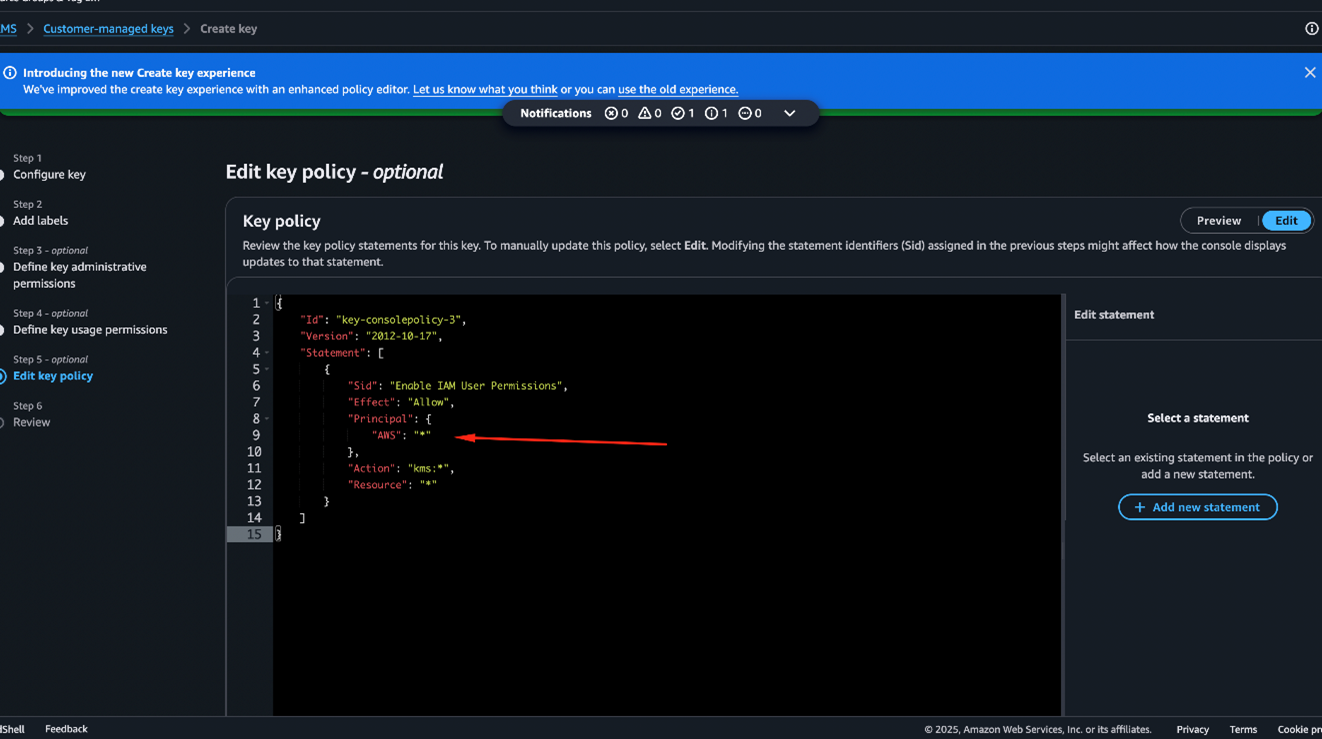Screen dimensions: 1322x739
Task: Go to Customer-managed keys breadcrumb
Action: [108, 29]
